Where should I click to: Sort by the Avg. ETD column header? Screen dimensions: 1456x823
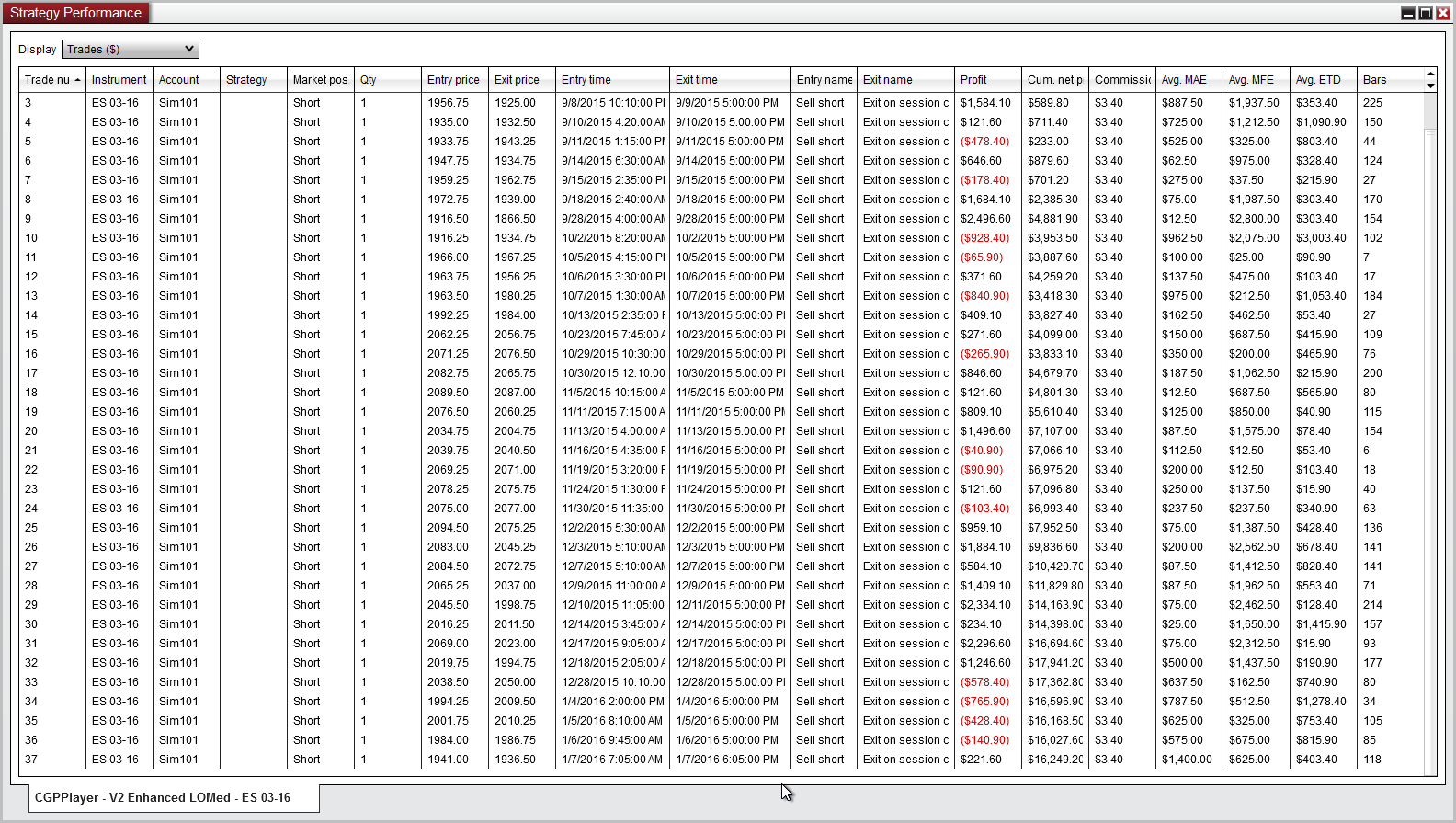tap(1324, 80)
